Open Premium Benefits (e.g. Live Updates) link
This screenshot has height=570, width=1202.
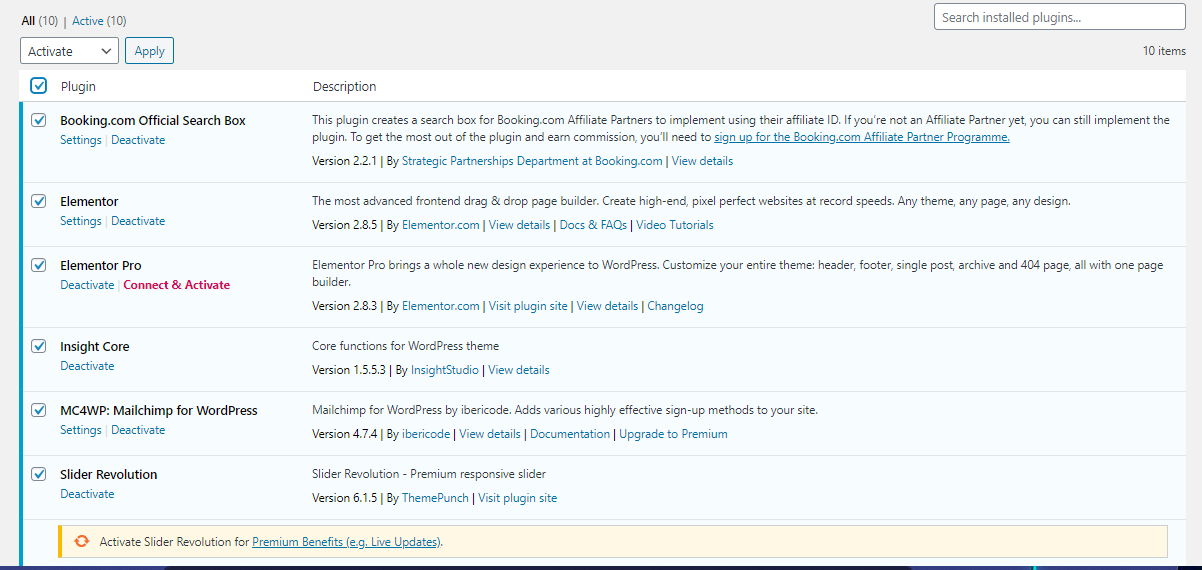(x=345, y=542)
